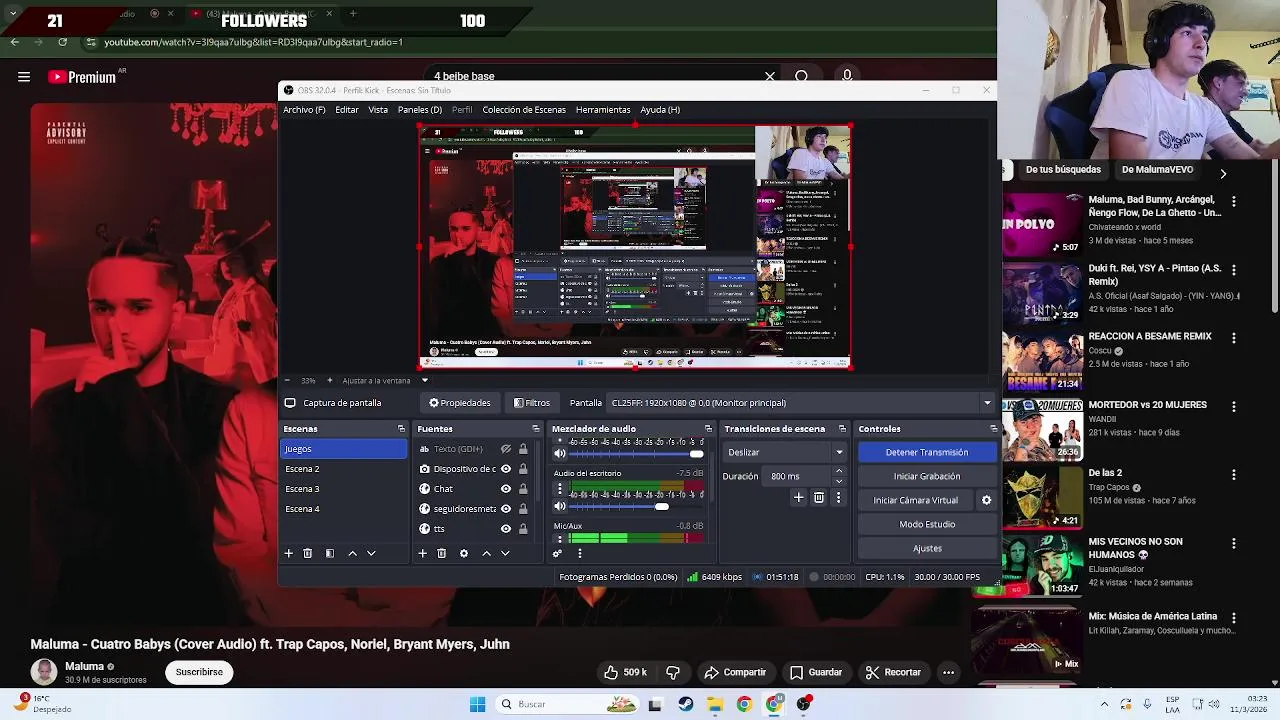Open options for De las 2 video
Screen dimensions: 1280x720
[x=1234, y=473]
